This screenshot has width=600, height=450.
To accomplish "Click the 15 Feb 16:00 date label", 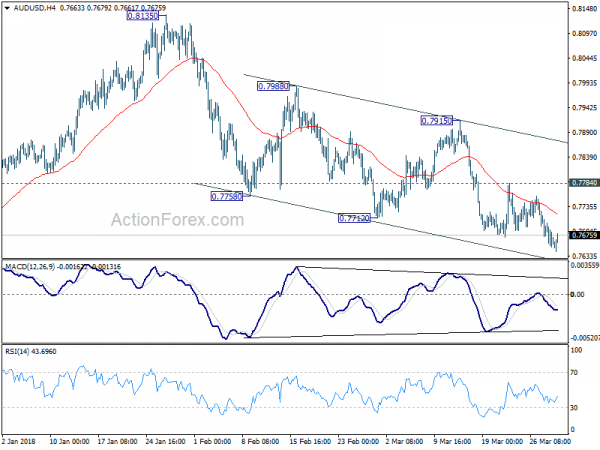I will (x=310, y=441).
